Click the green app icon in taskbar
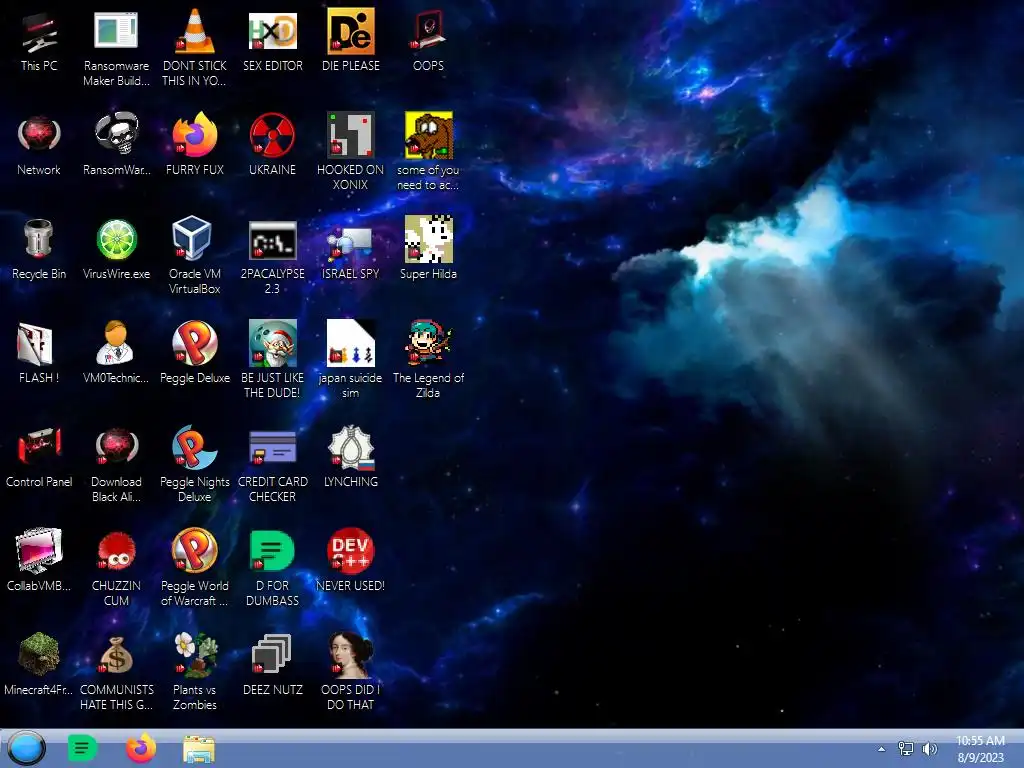The width and height of the screenshot is (1024, 768). [x=82, y=748]
